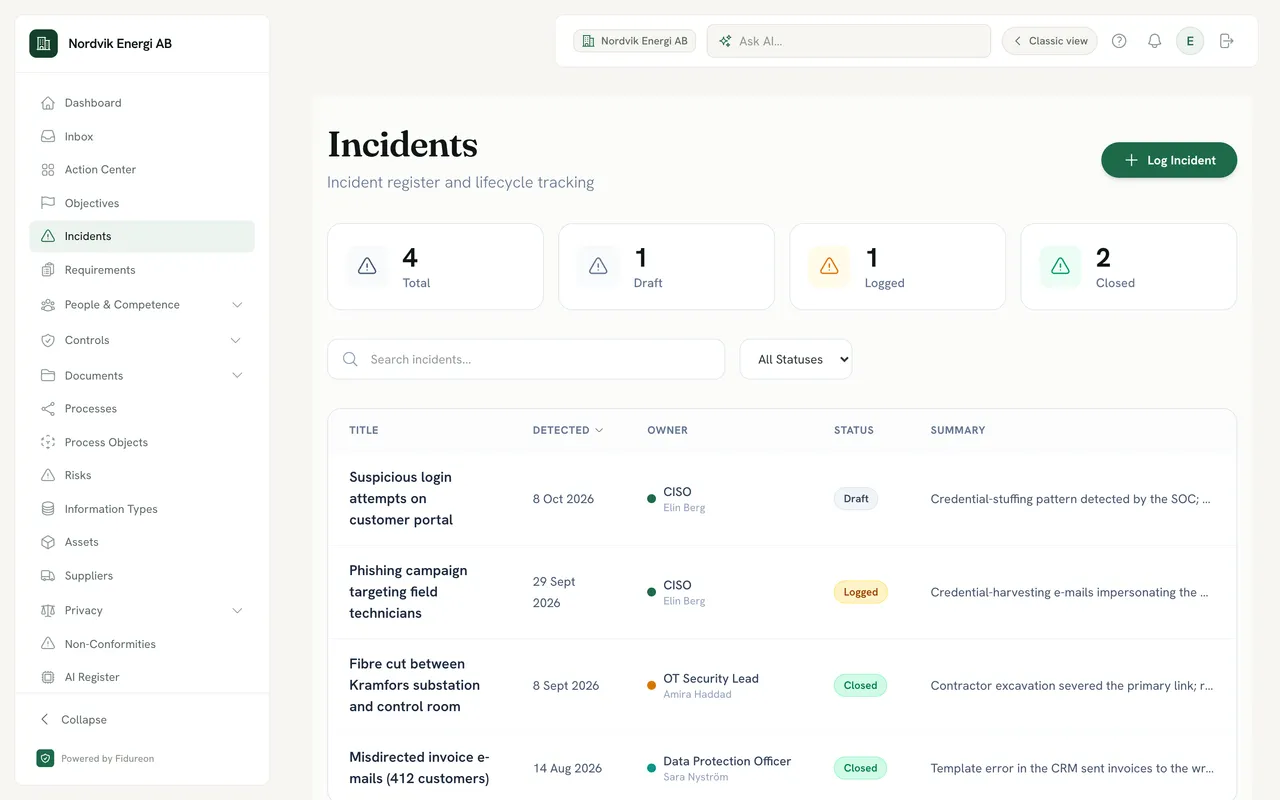Open the help question mark icon
The width and height of the screenshot is (1280, 800).
(x=1119, y=41)
